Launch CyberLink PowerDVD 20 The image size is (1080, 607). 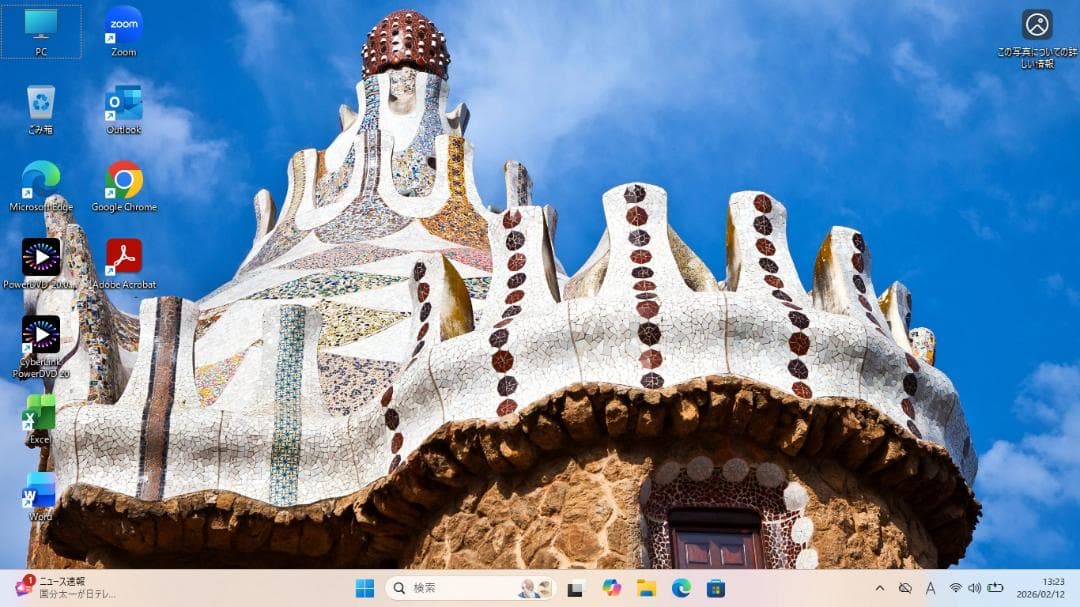[40, 340]
